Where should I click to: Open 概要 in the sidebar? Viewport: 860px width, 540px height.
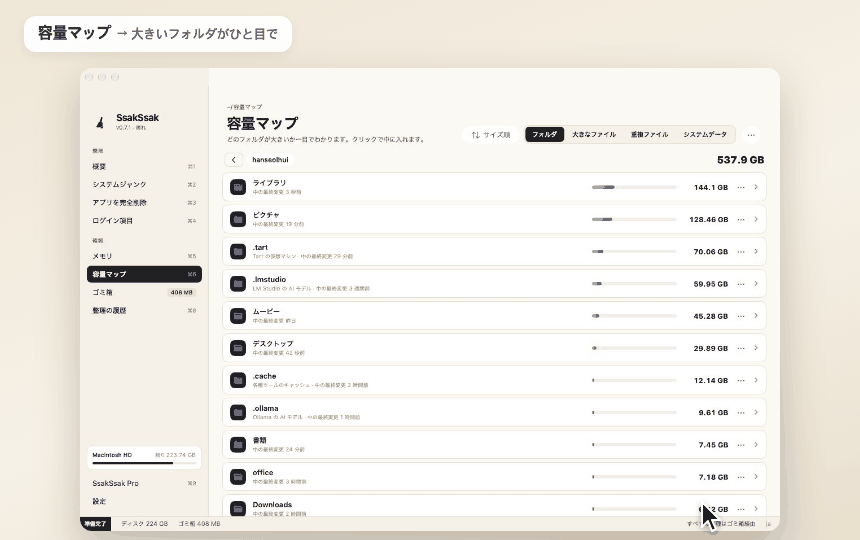click(x=144, y=167)
